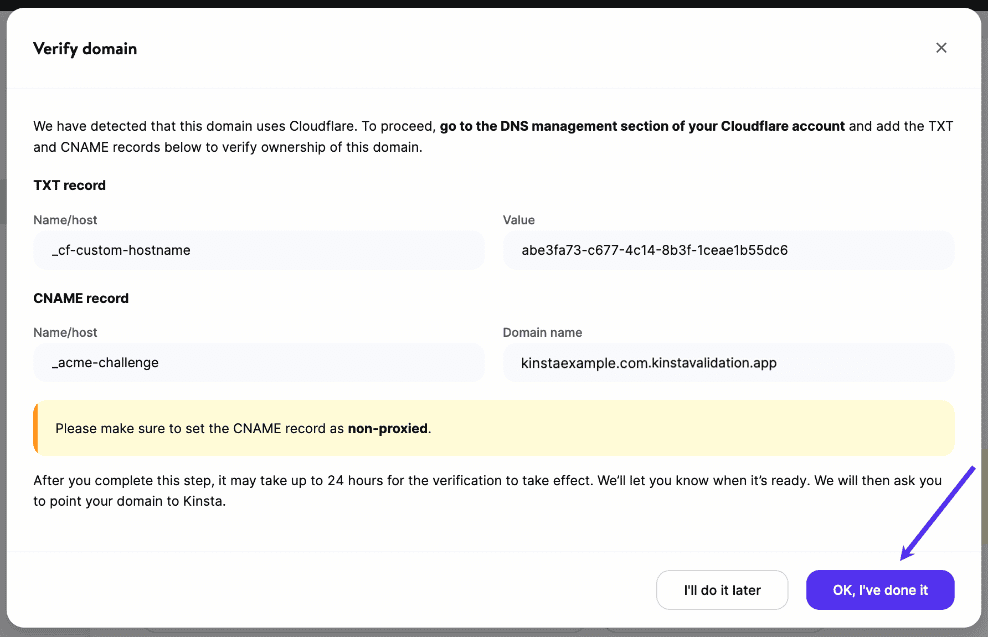Screen dimensions: 988x637
Task: Click the Domain name label
Action: point(542,332)
